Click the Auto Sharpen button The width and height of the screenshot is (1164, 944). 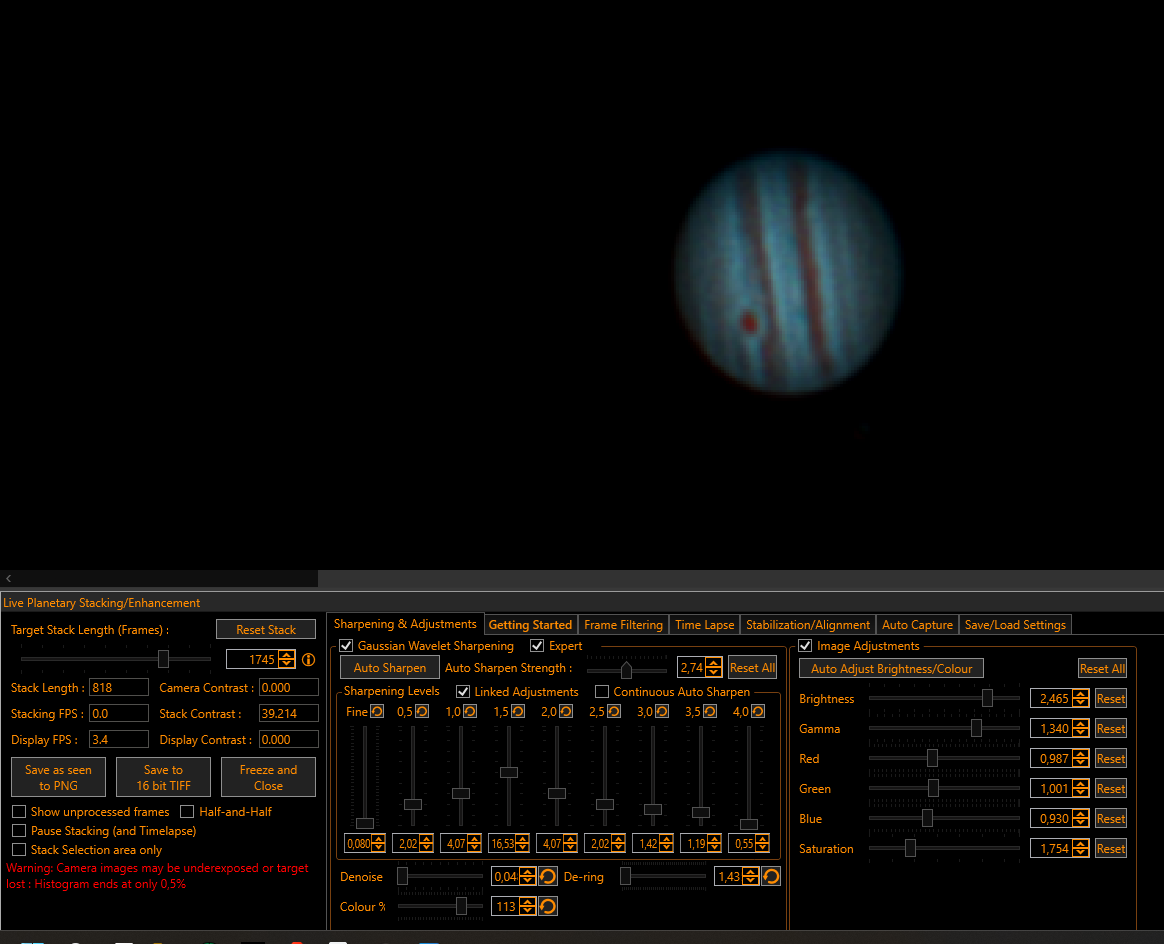390,668
